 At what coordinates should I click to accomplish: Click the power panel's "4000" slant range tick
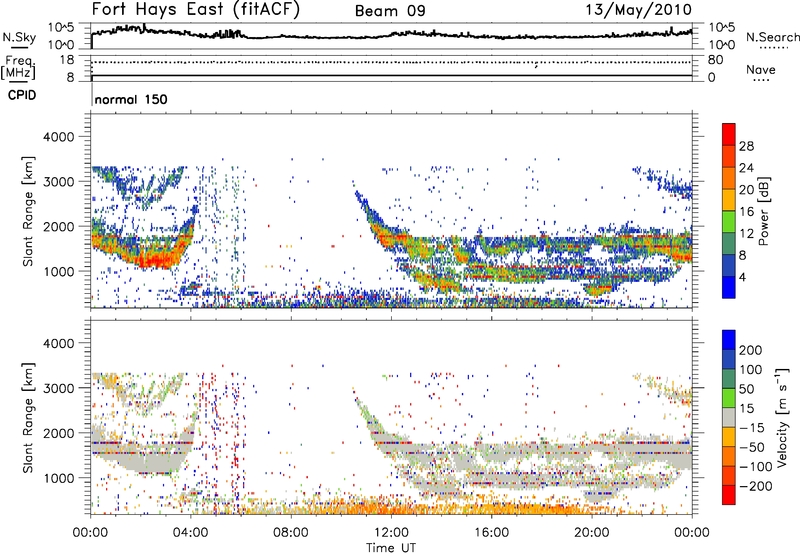[x=58, y=137]
